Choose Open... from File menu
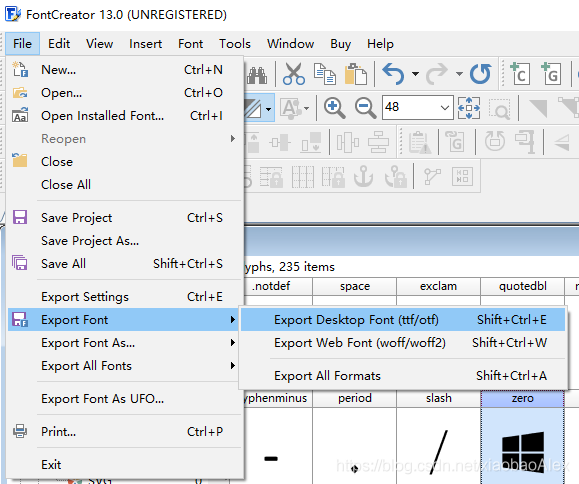Viewport: 579px width, 484px height. [124, 92]
